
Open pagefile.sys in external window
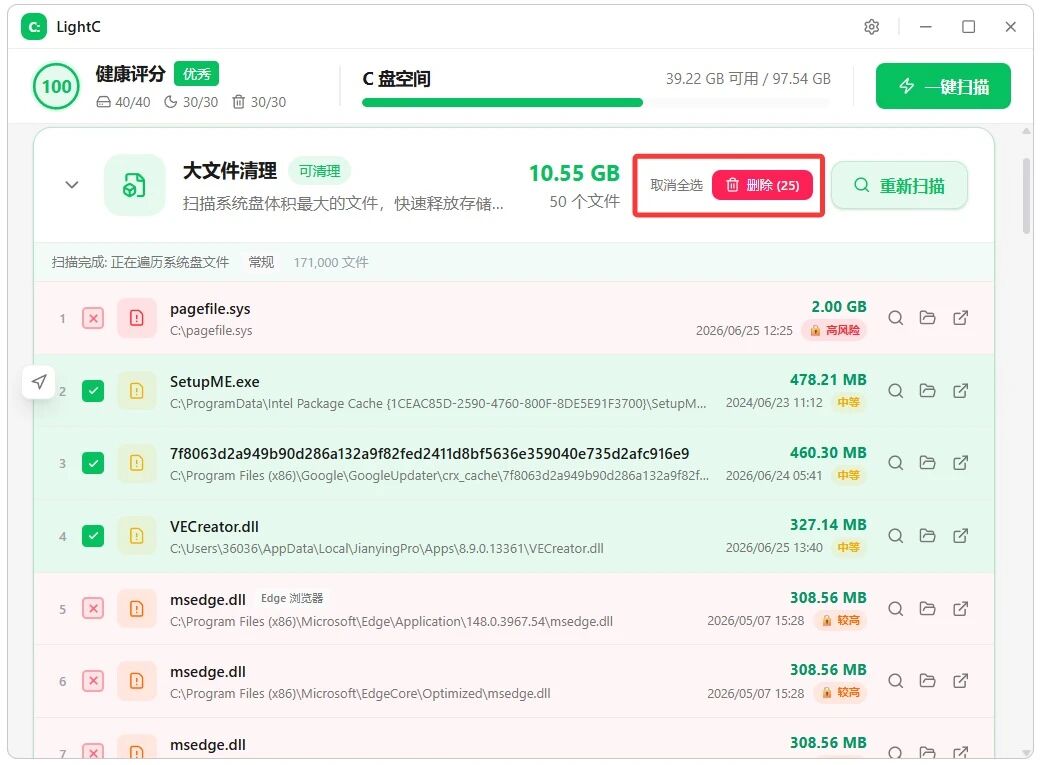coord(960,318)
